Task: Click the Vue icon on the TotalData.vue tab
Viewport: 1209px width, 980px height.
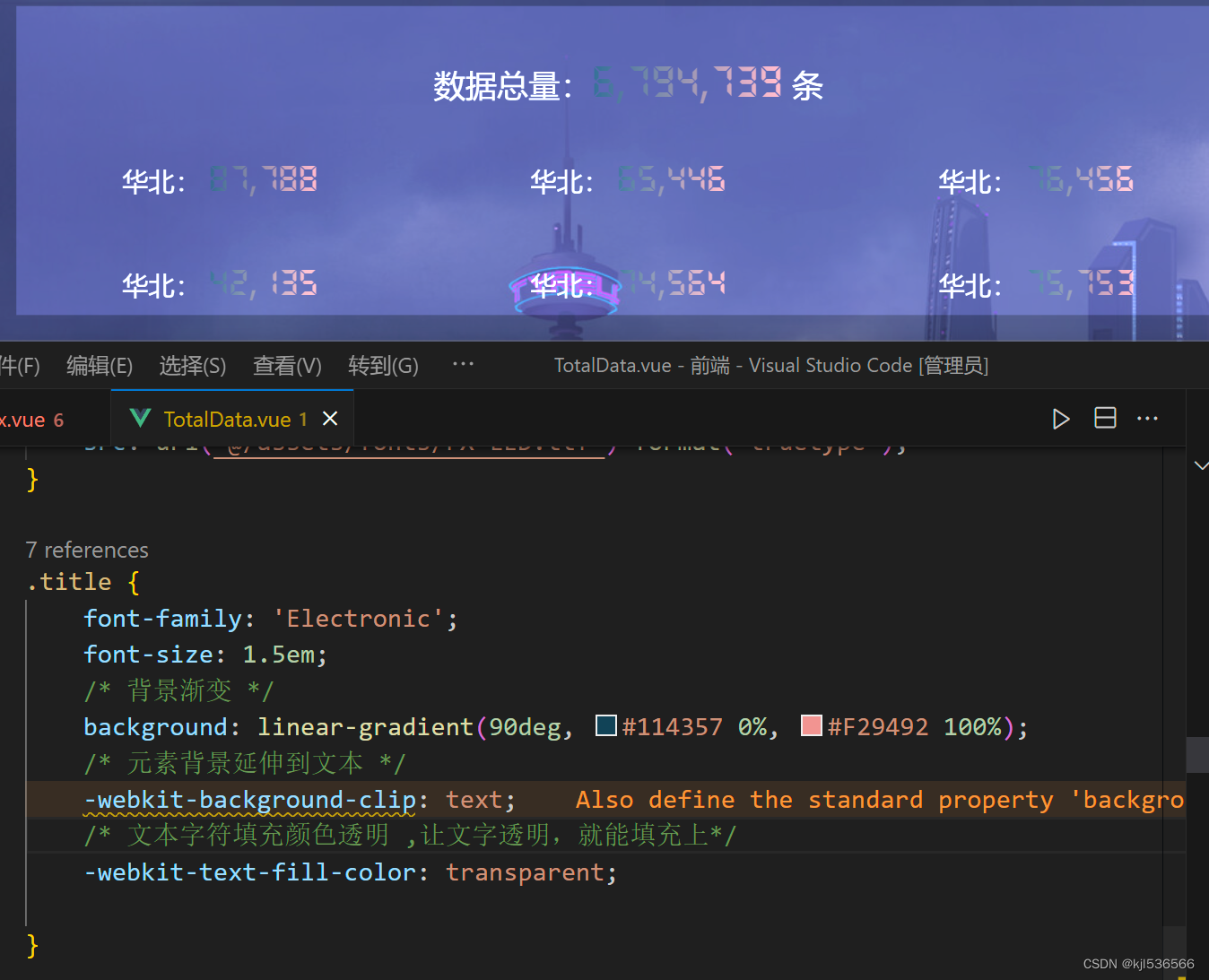Action: pos(141,418)
